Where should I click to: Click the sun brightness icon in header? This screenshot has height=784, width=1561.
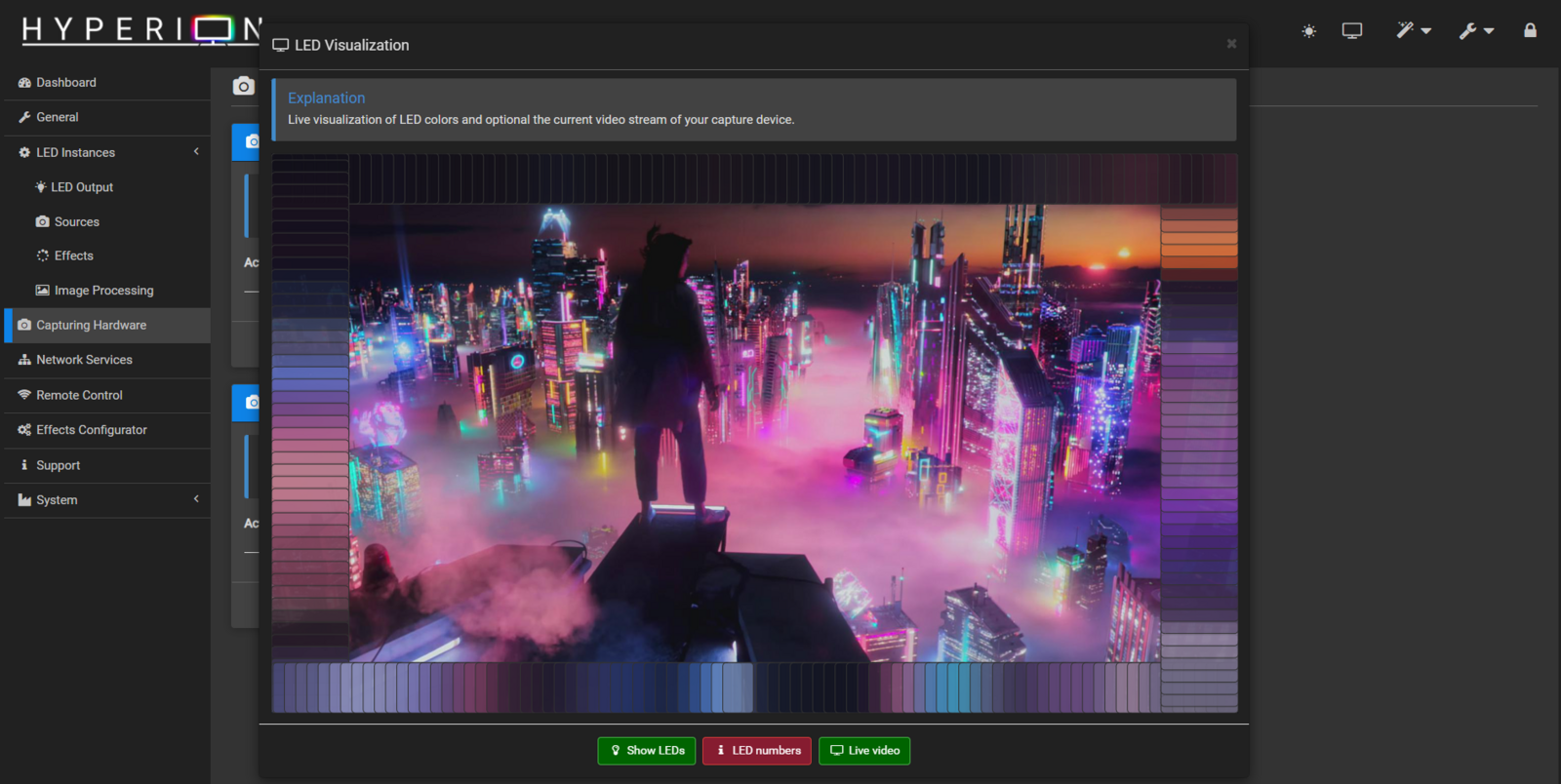(1308, 31)
